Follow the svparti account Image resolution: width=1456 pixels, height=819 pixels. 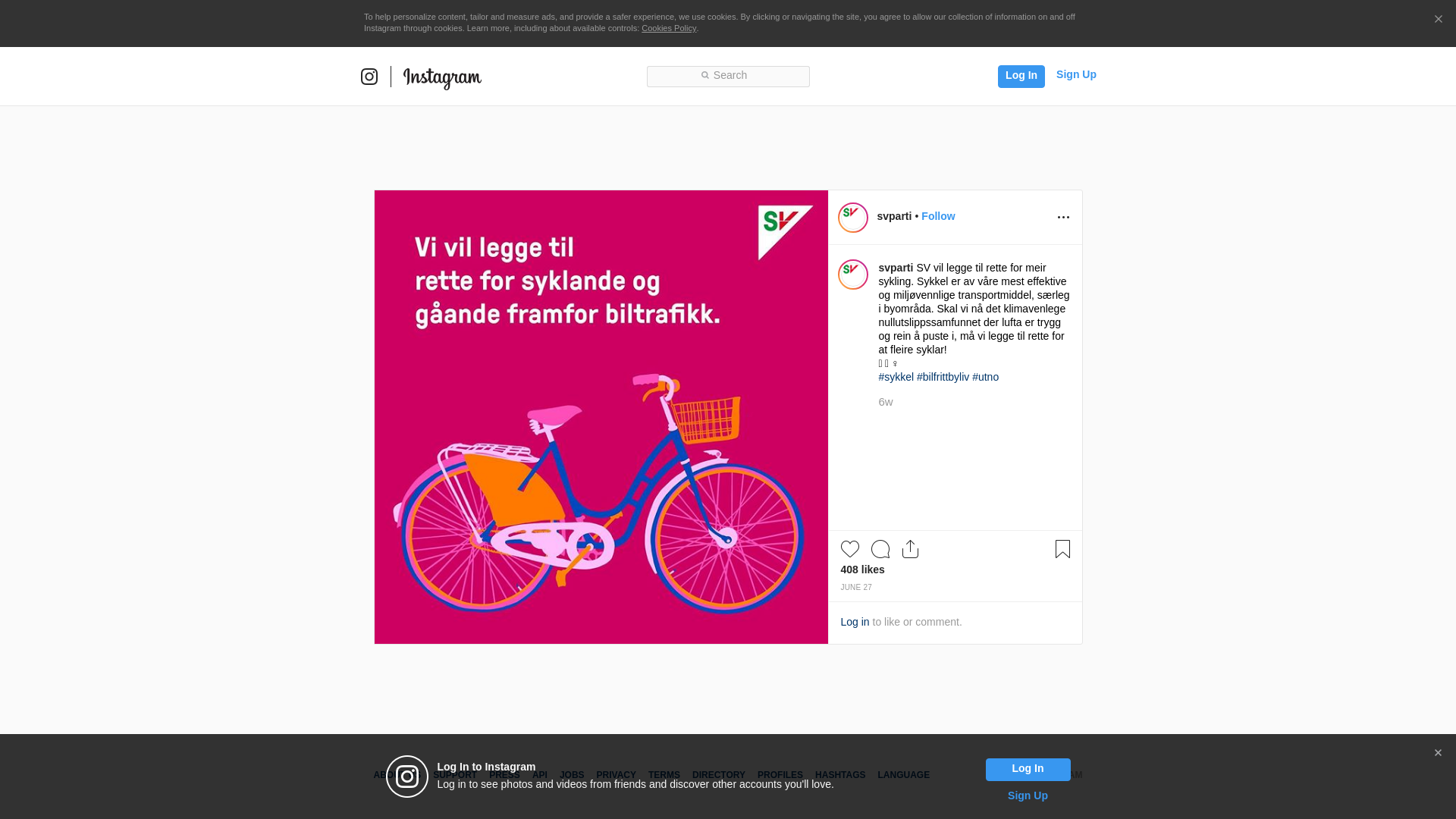[937, 216]
